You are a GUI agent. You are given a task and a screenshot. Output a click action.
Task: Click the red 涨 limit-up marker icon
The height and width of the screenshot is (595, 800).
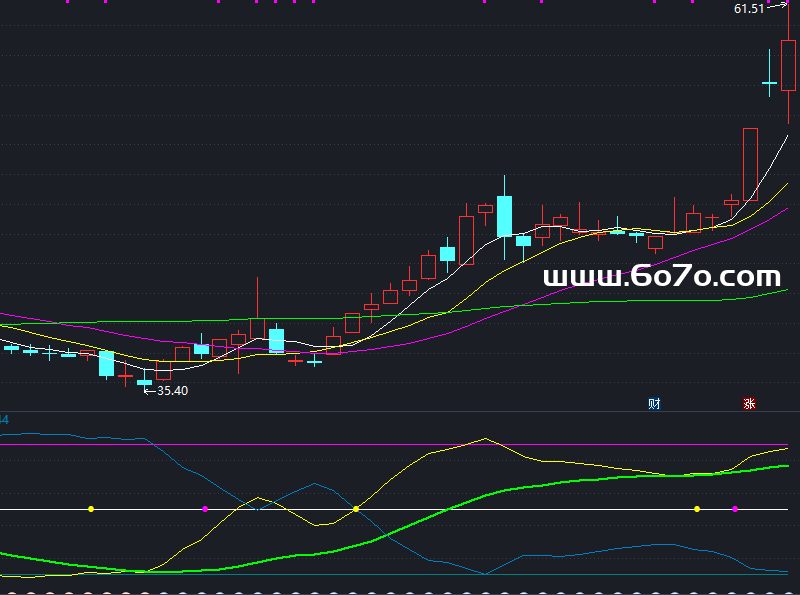click(749, 404)
